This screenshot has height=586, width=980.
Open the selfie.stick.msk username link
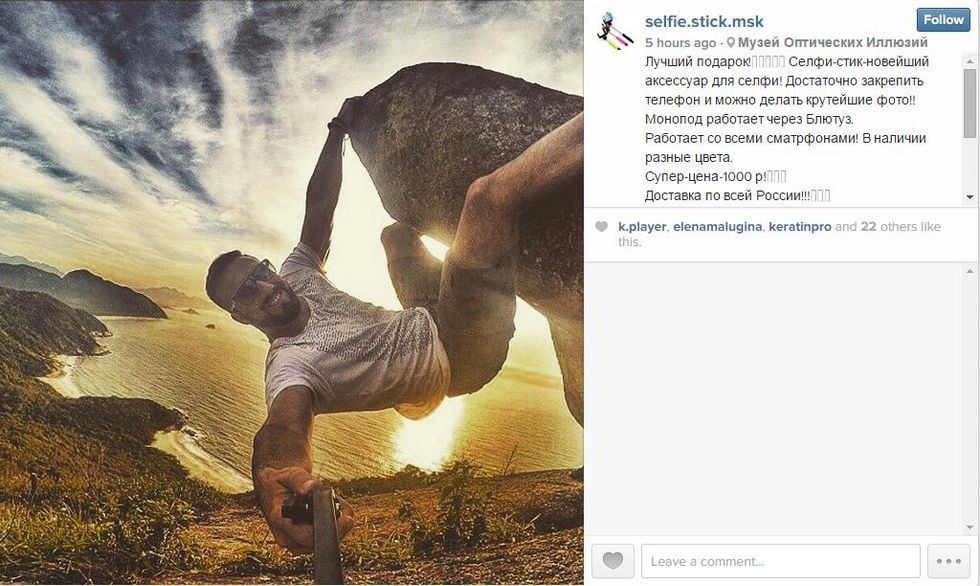pyautogui.click(x=704, y=21)
